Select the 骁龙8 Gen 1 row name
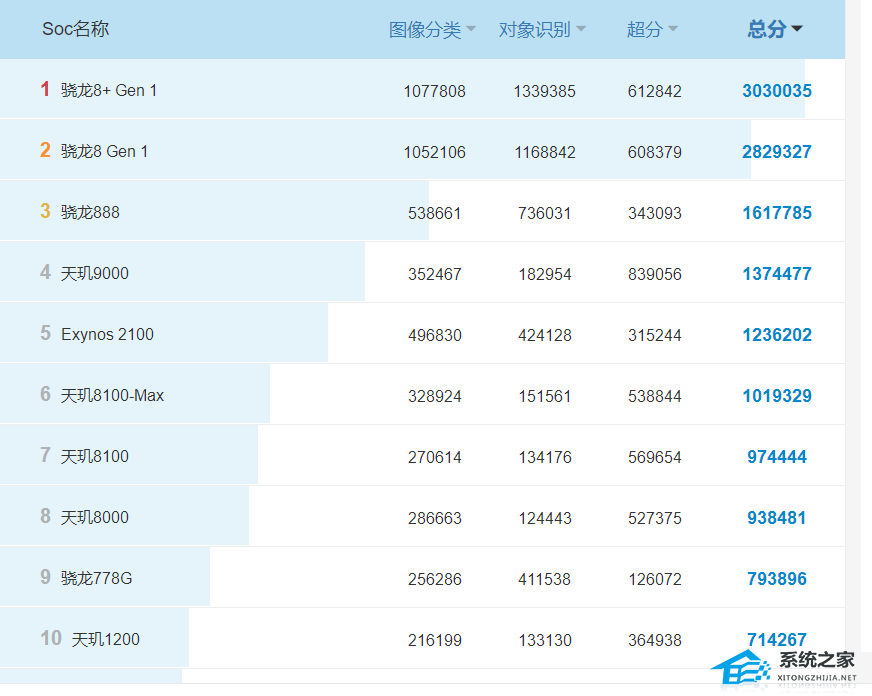The image size is (872, 696). [x=105, y=151]
